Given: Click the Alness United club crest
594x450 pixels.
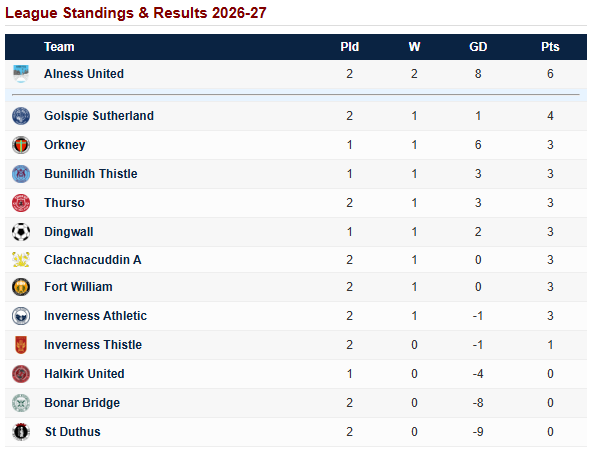Looking at the screenshot, I should tap(21, 73).
